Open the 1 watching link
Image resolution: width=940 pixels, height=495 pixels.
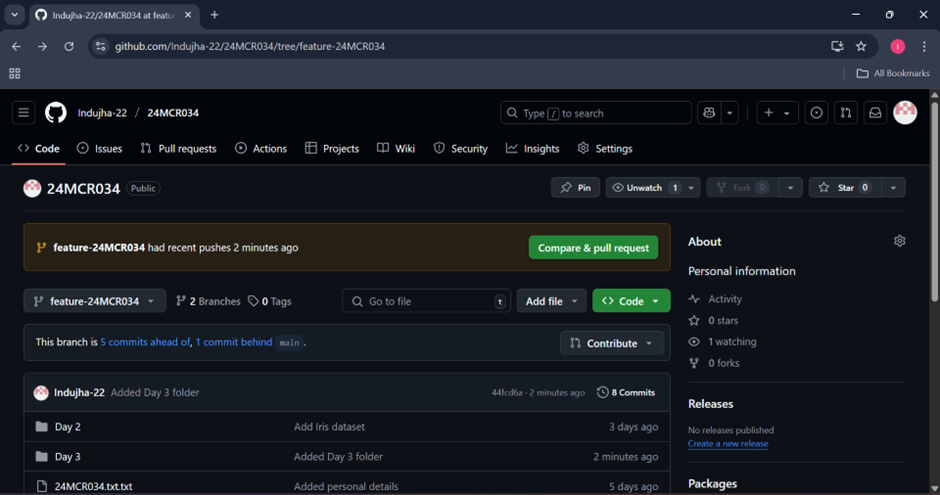[723, 342]
